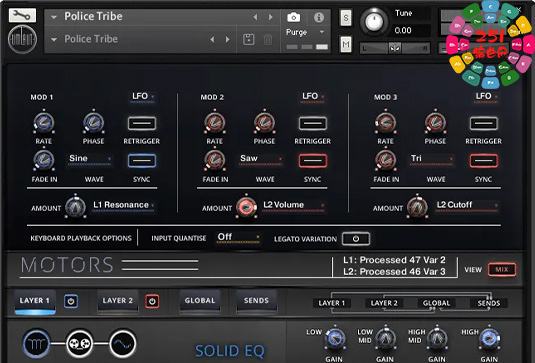Click the pan L-R slider bar
This screenshot has width=535, height=363.
(x=395, y=48)
